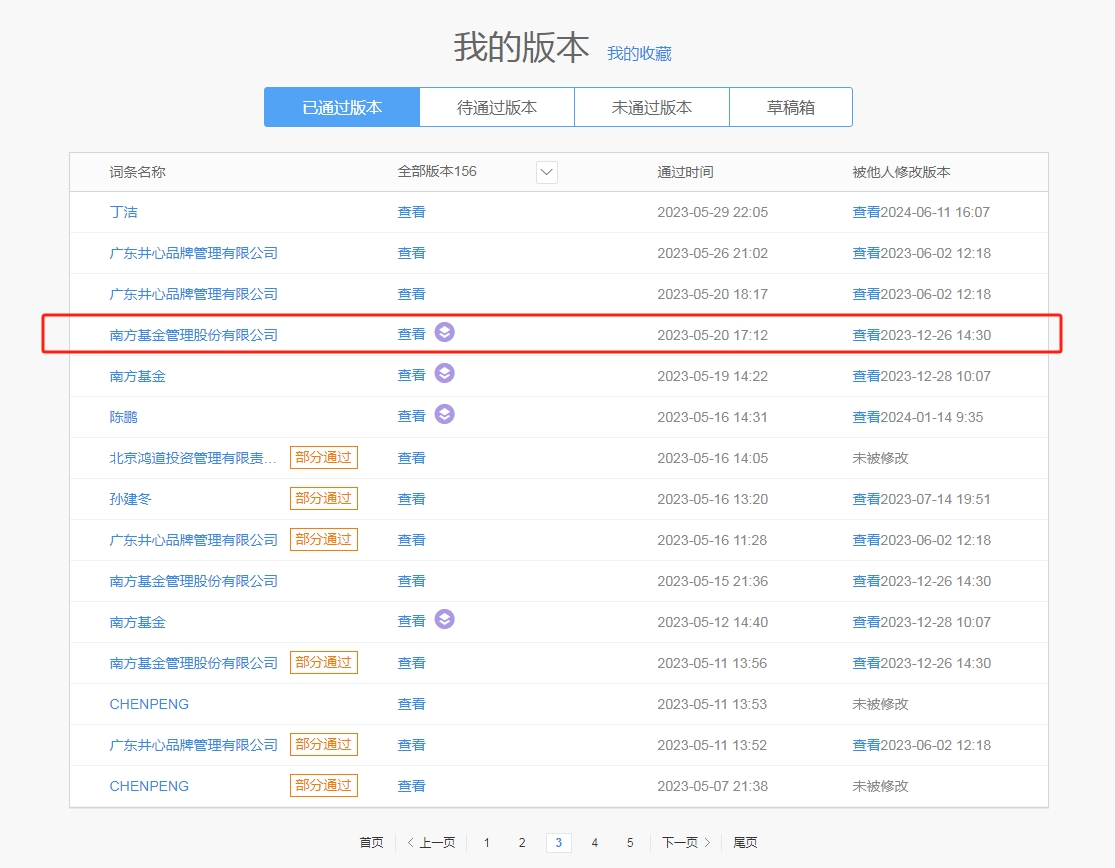Click 查看 in the 2023-05-20 18:17 row

coord(411,294)
